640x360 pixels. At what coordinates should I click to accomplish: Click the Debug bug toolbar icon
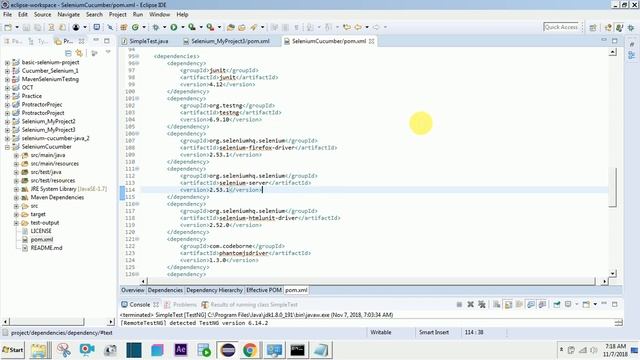point(156,27)
